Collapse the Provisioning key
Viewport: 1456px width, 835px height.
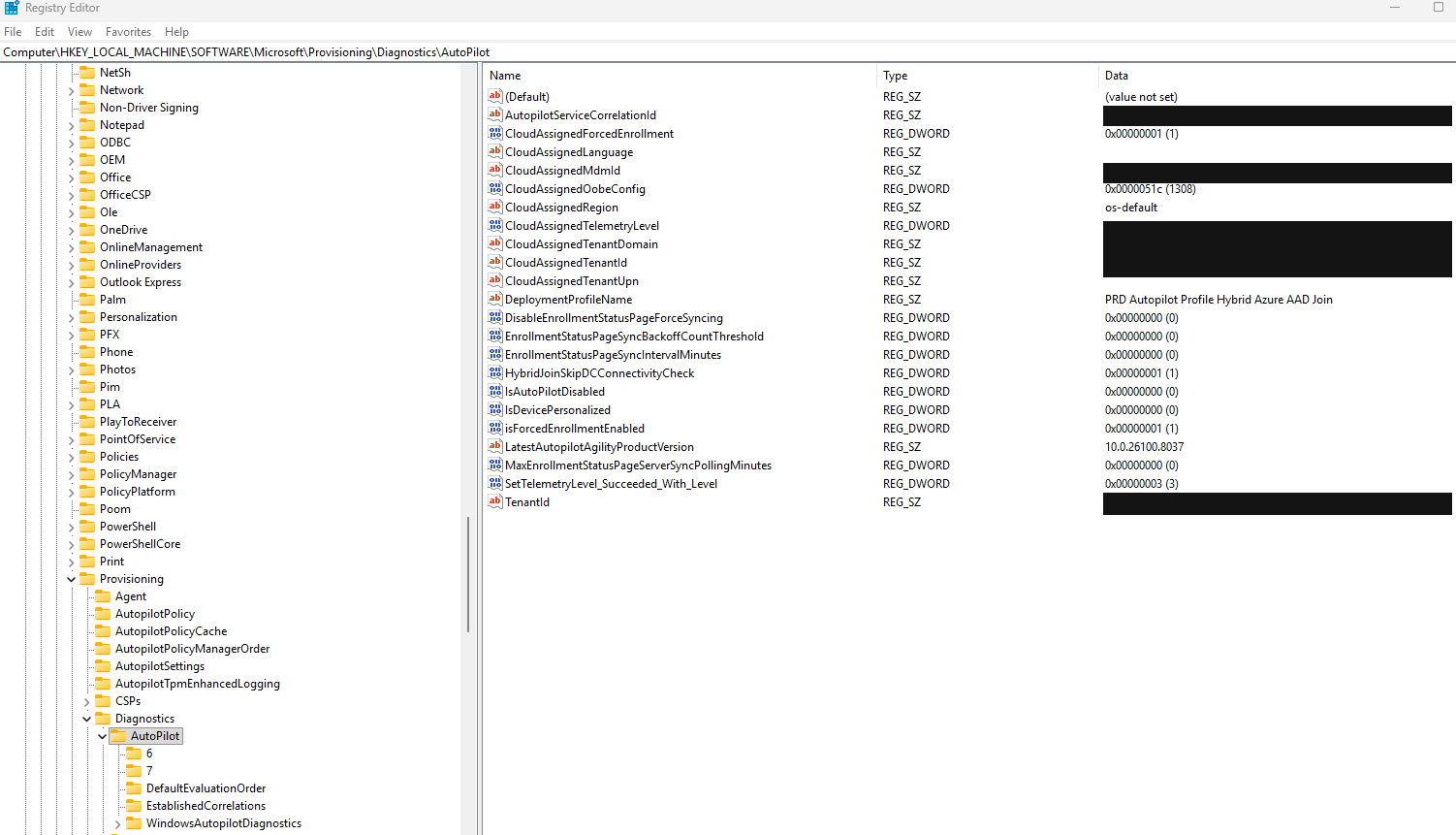(x=72, y=579)
